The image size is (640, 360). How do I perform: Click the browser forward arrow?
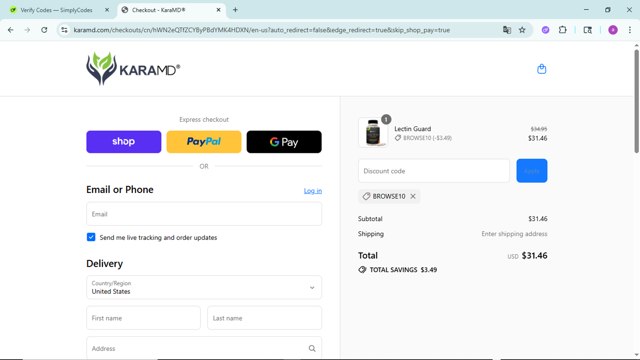(x=27, y=30)
